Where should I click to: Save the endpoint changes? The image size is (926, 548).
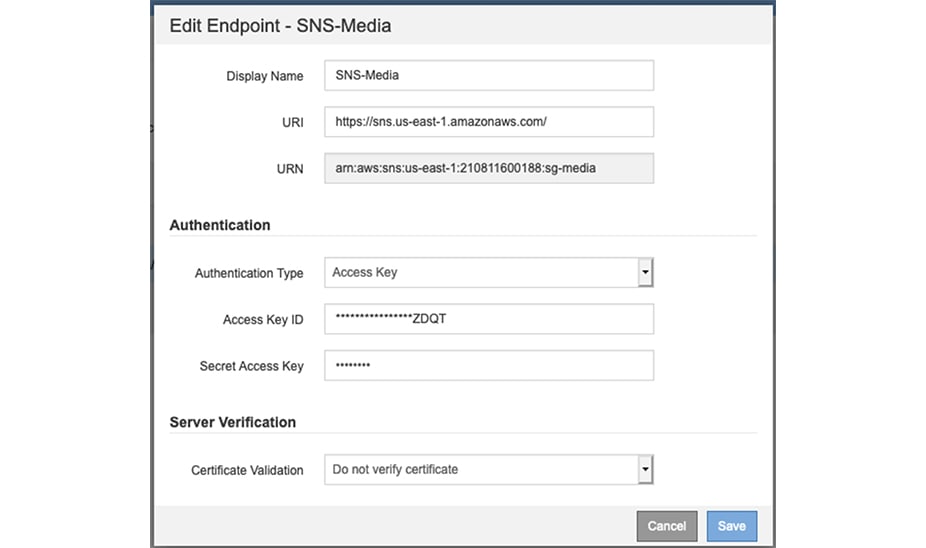tap(732, 526)
